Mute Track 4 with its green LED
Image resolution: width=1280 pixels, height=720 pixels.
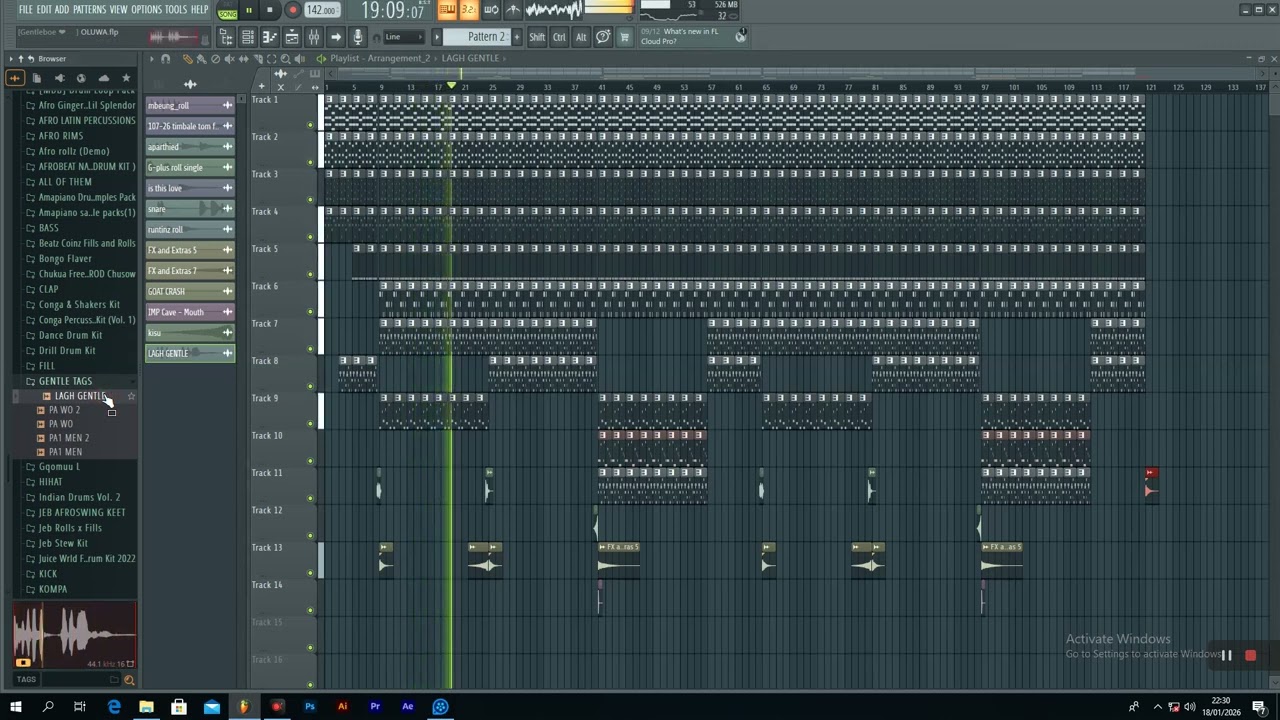pyautogui.click(x=310, y=237)
